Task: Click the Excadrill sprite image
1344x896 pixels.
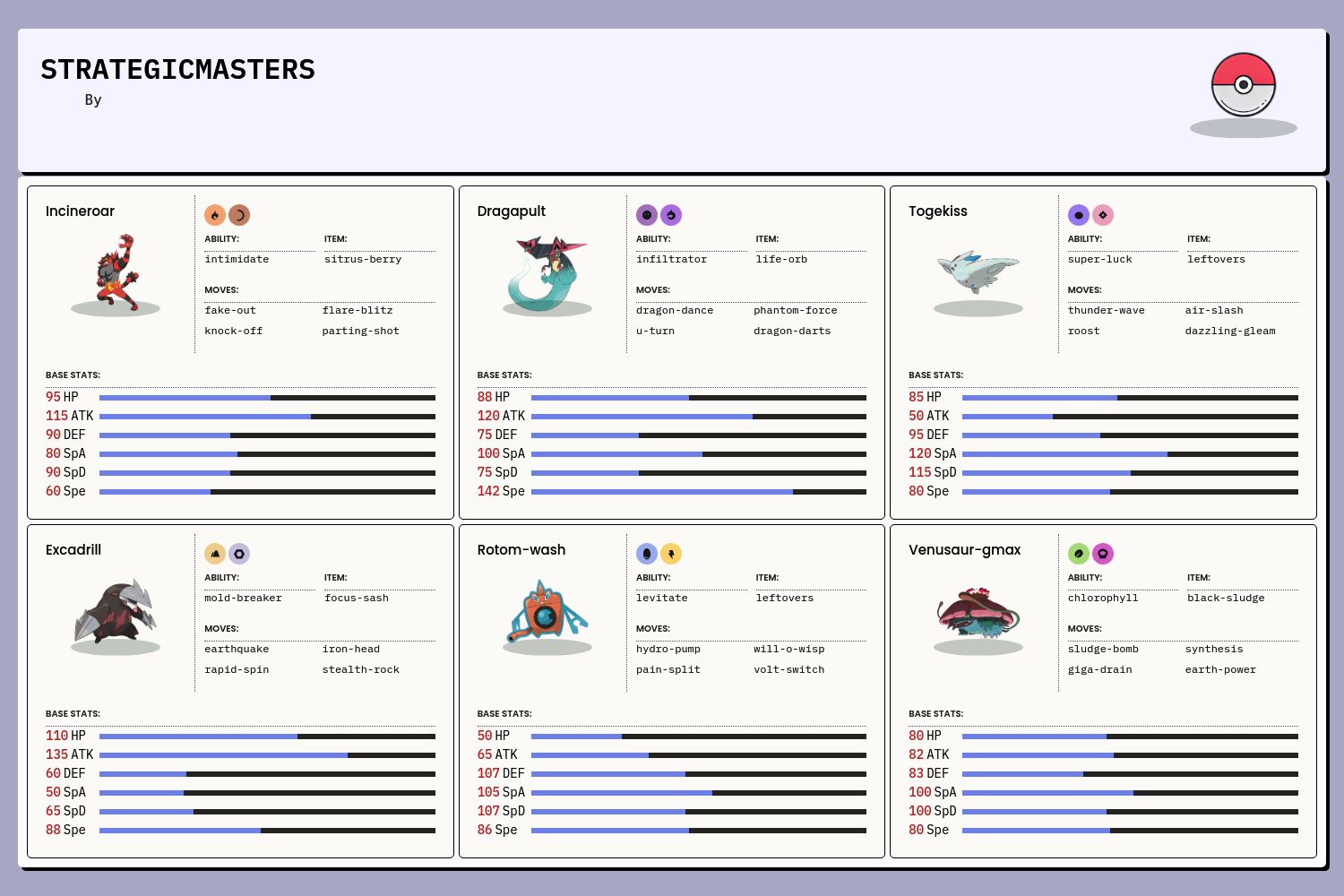Action: (116, 611)
